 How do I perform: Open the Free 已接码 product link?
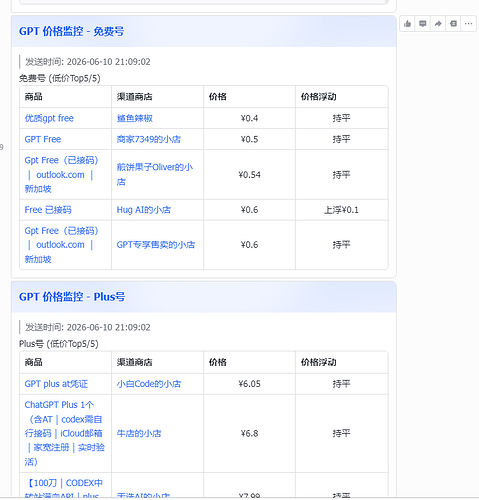click(48, 210)
